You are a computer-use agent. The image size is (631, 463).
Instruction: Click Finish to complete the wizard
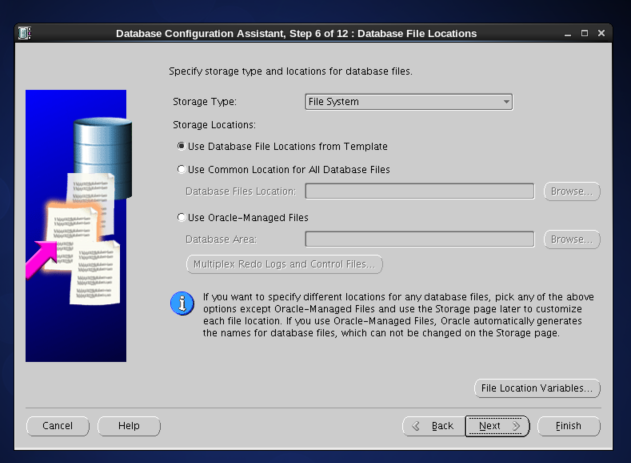(567, 426)
